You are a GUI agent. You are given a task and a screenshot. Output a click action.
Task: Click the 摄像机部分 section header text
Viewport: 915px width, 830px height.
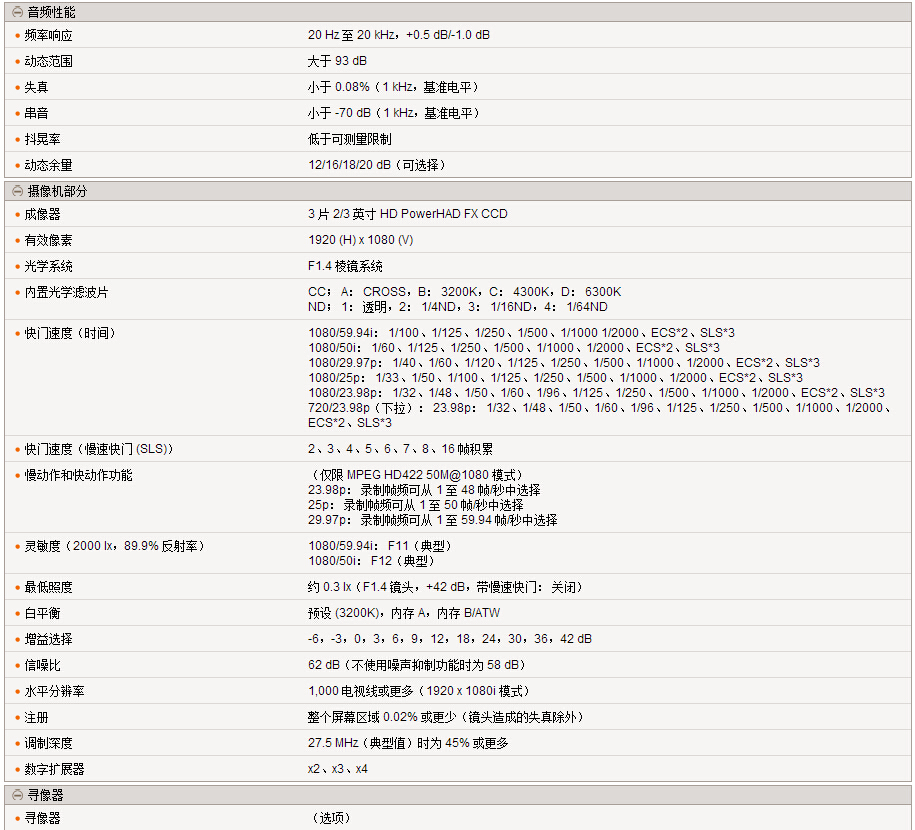[57, 191]
